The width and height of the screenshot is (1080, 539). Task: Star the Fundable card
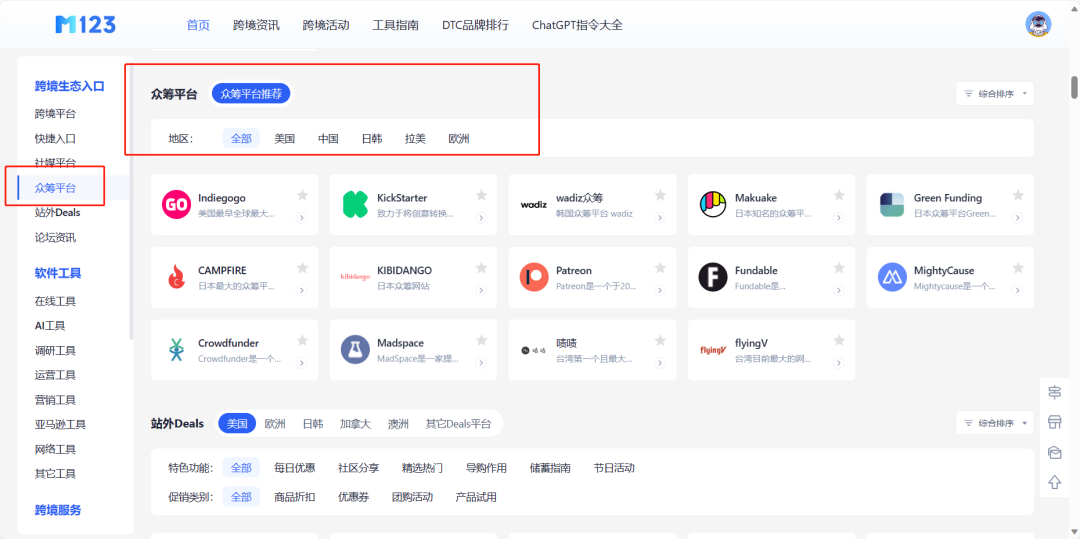click(839, 268)
